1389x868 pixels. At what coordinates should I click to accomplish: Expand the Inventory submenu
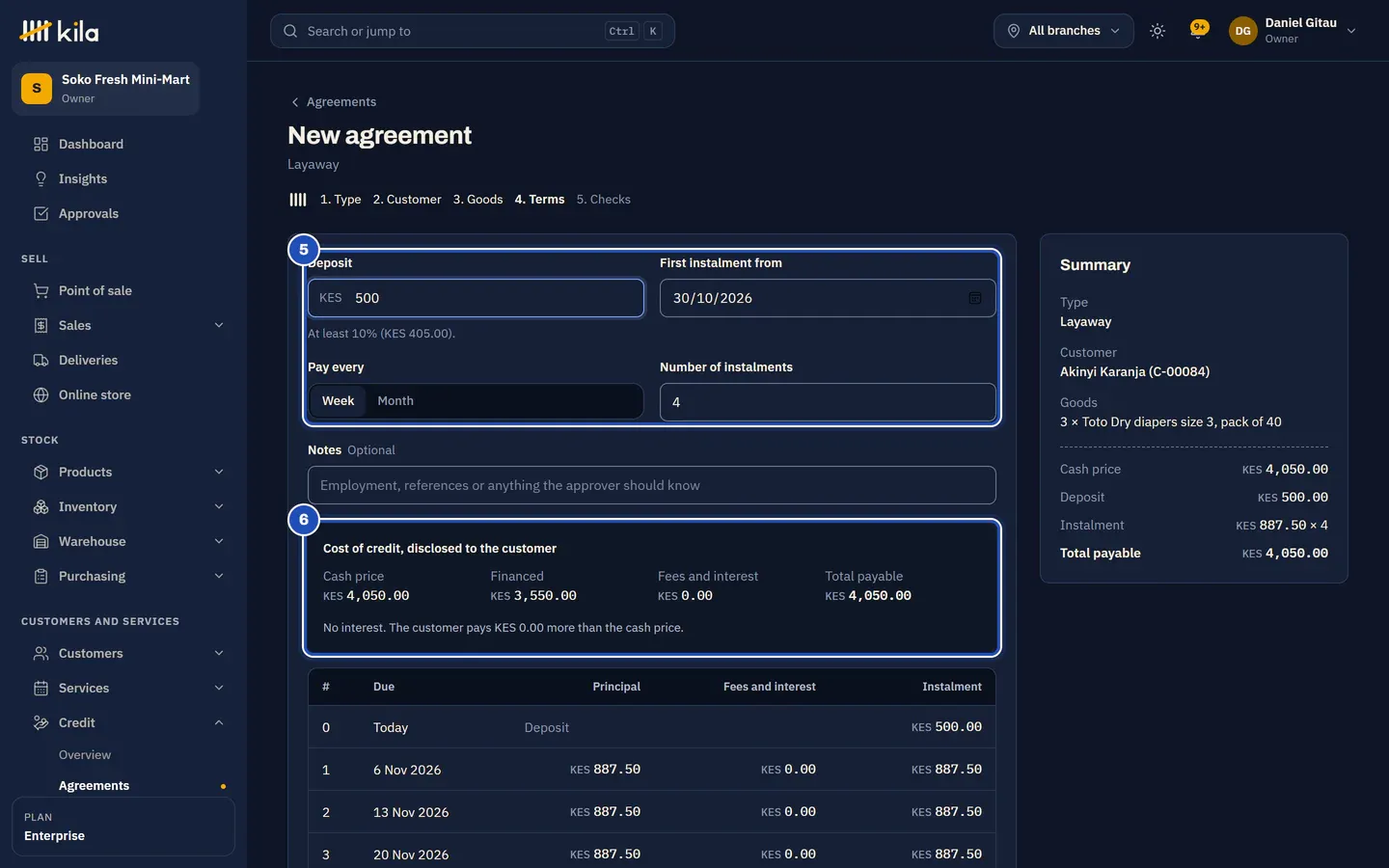pyautogui.click(x=219, y=507)
